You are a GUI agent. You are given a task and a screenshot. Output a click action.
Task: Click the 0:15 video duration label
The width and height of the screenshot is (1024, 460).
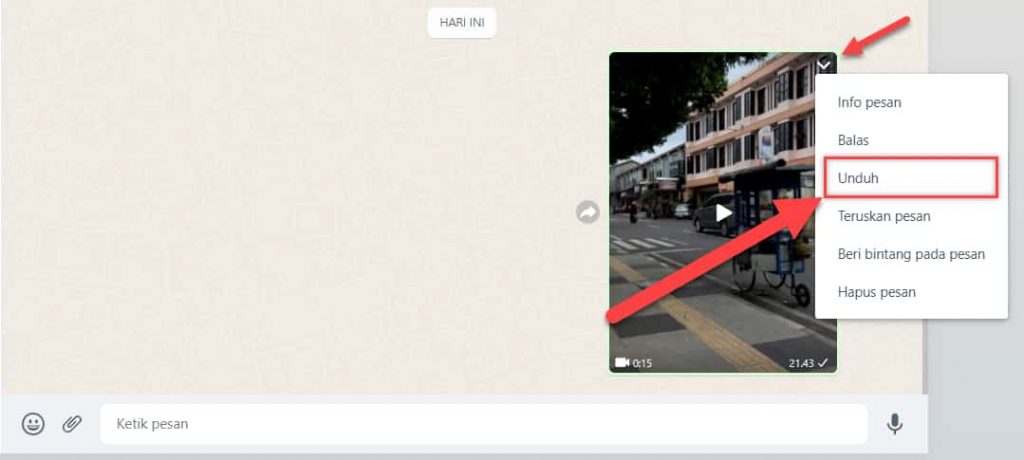click(x=642, y=363)
